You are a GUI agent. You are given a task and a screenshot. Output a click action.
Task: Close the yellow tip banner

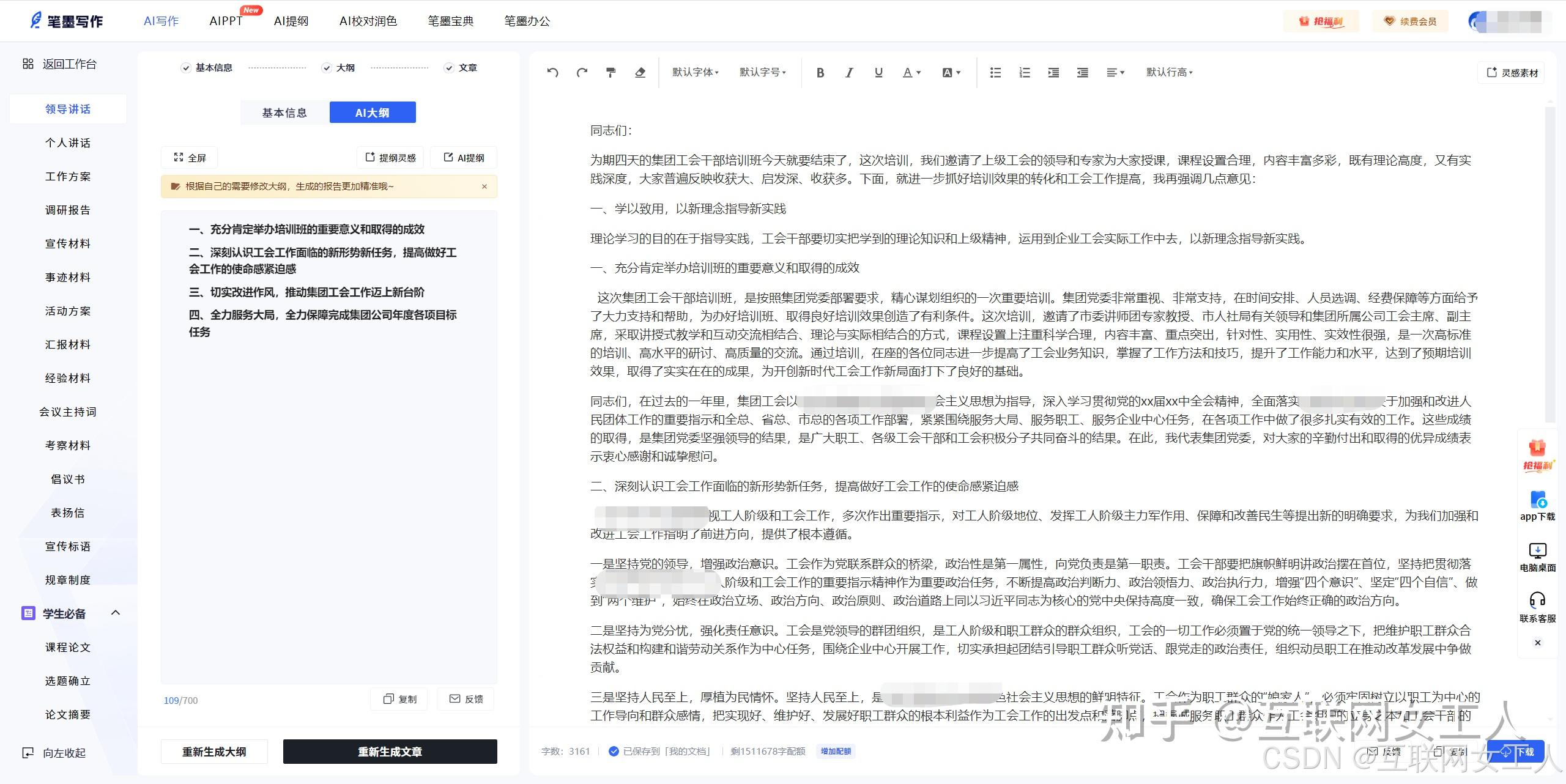click(x=484, y=187)
